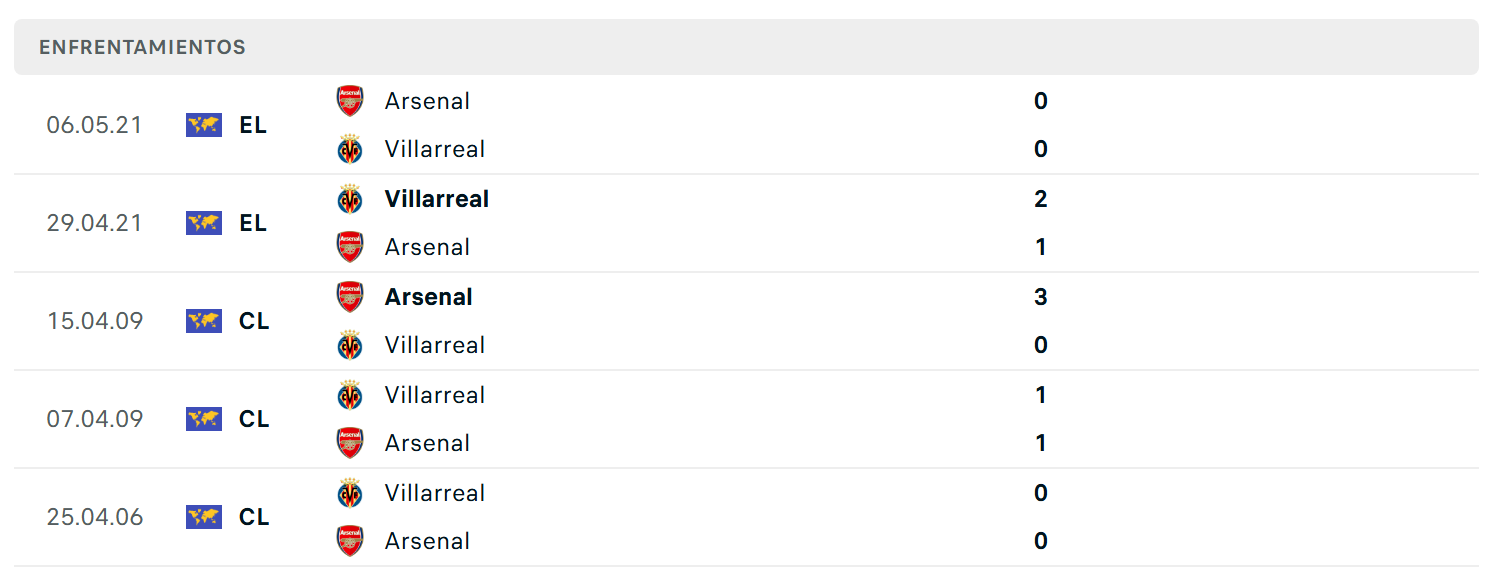
Task: Click world map flag icon beside 15.04.09
Action: [x=204, y=321]
